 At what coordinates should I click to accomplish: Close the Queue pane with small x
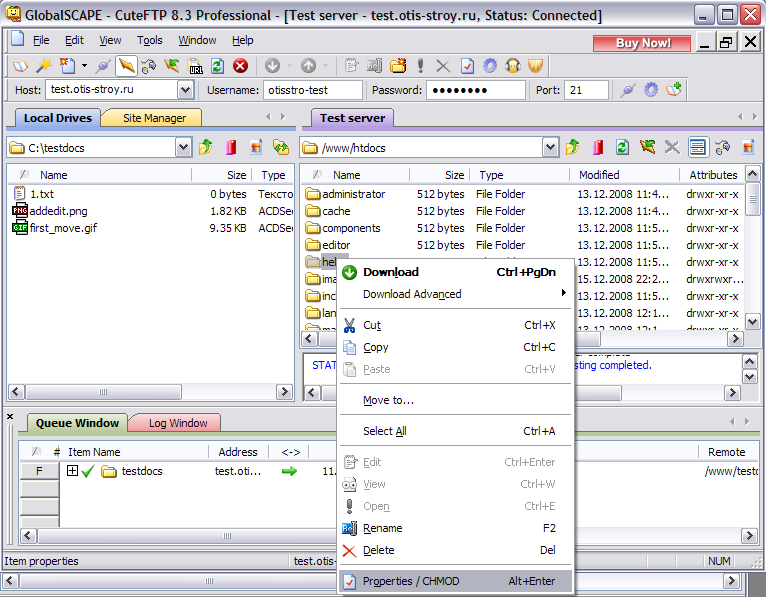point(10,416)
